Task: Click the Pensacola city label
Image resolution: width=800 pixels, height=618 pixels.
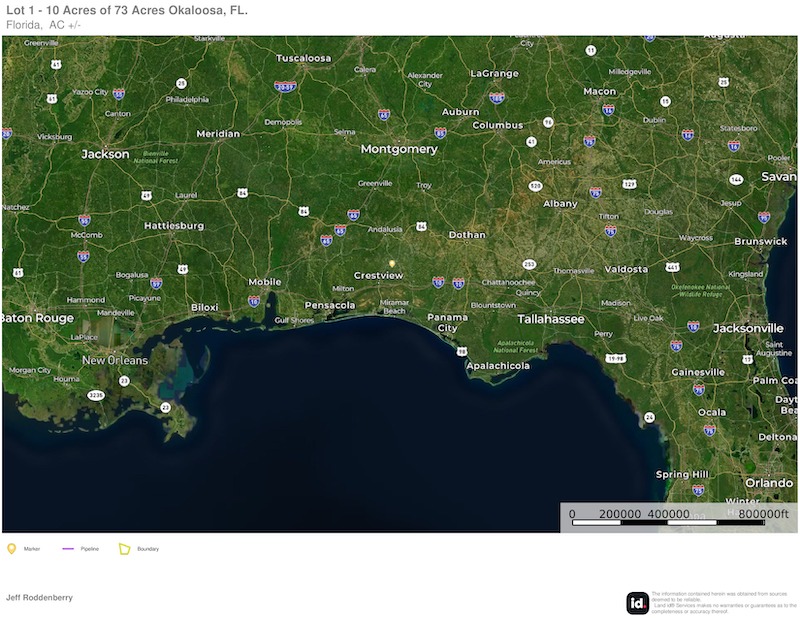Action: (330, 305)
